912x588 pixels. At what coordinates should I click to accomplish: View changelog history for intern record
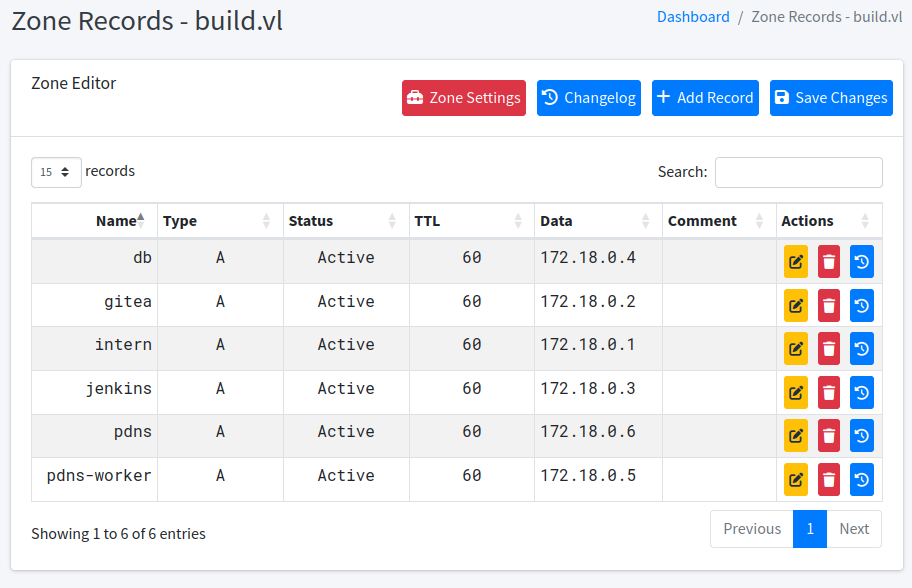pos(861,349)
